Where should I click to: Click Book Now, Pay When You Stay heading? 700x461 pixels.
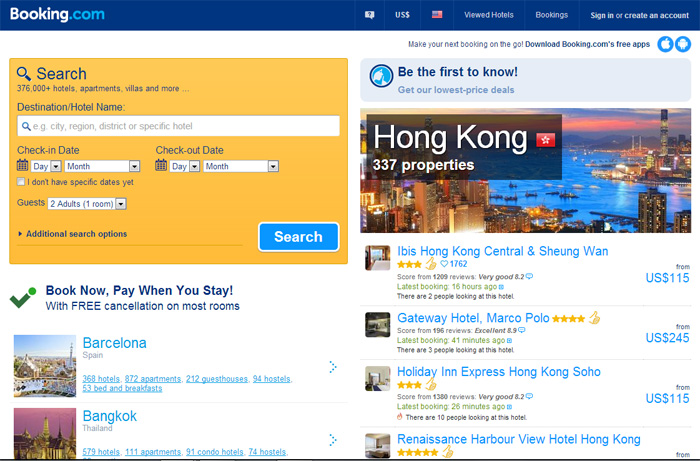pyautogui.click(x=139, y=291)
